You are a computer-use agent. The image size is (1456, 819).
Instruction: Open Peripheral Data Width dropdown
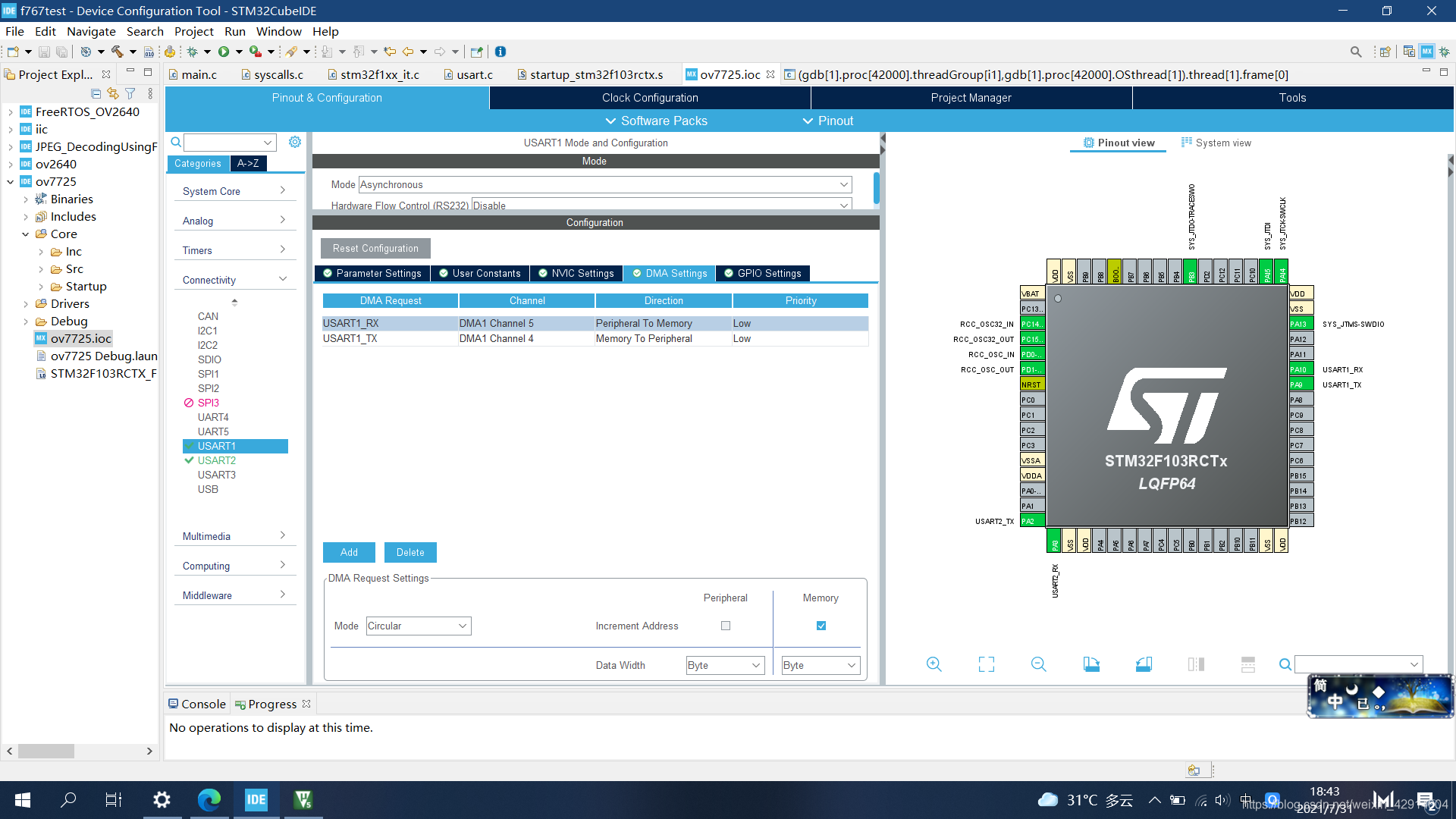[x=726, y=665]
